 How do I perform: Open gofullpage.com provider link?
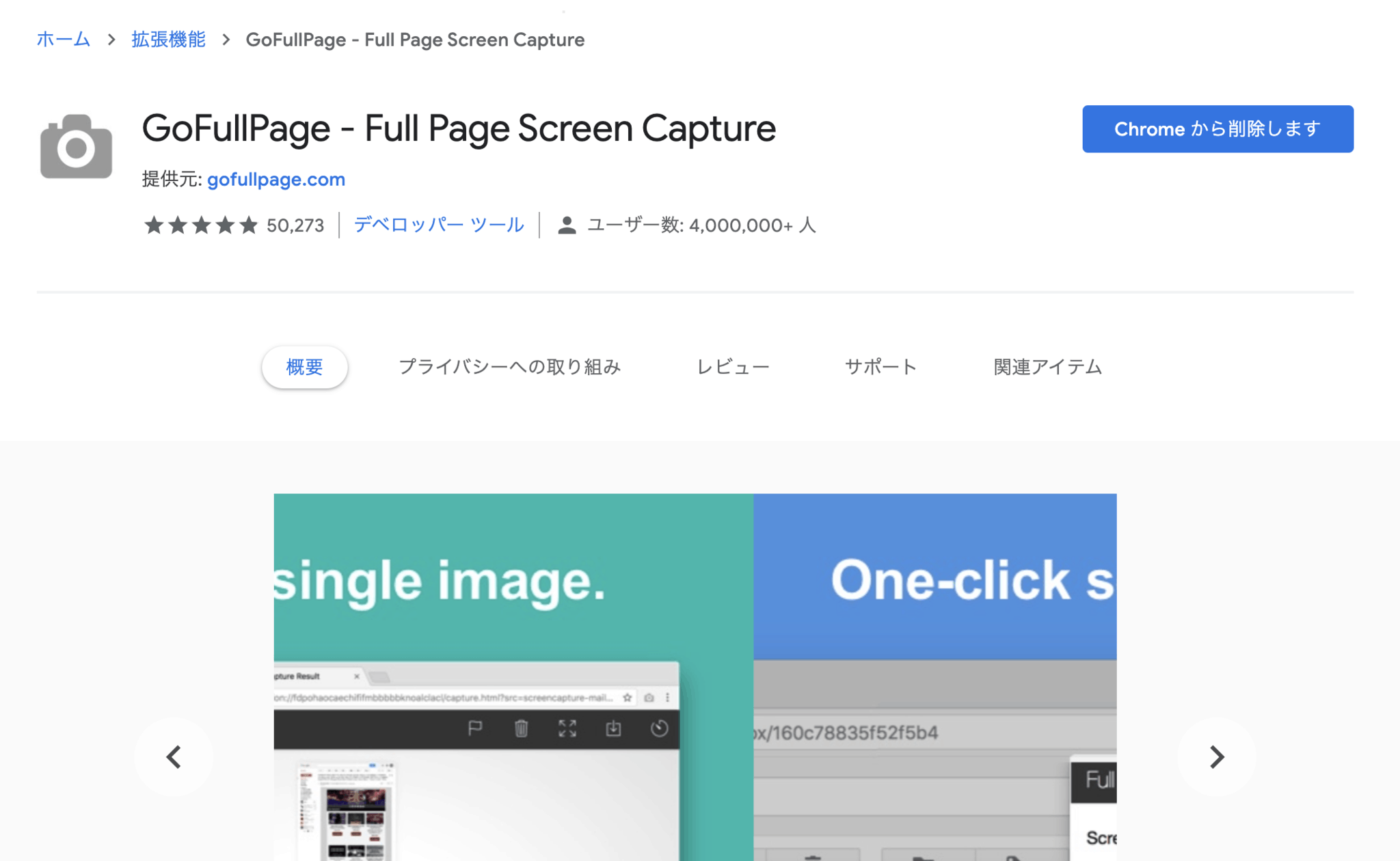(276, 179)
